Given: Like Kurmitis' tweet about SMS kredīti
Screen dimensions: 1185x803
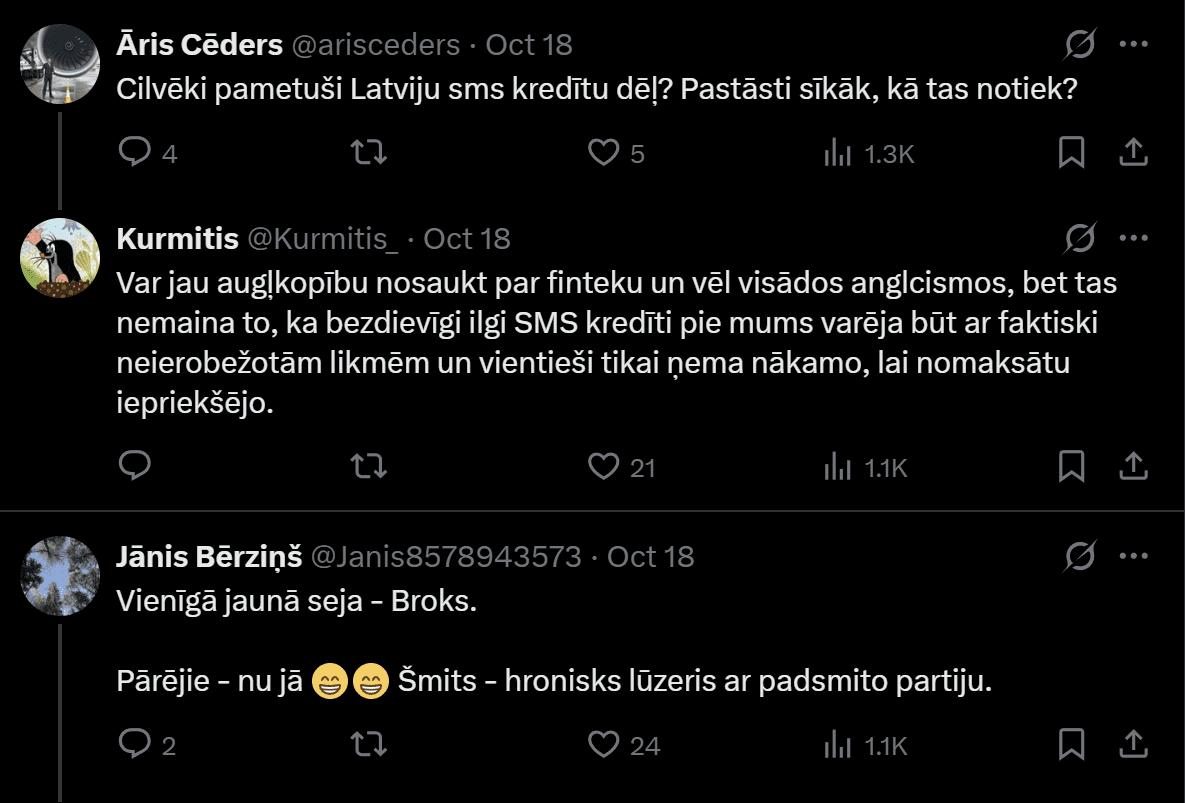Looking at the screenshot, I should coord(603,466).
